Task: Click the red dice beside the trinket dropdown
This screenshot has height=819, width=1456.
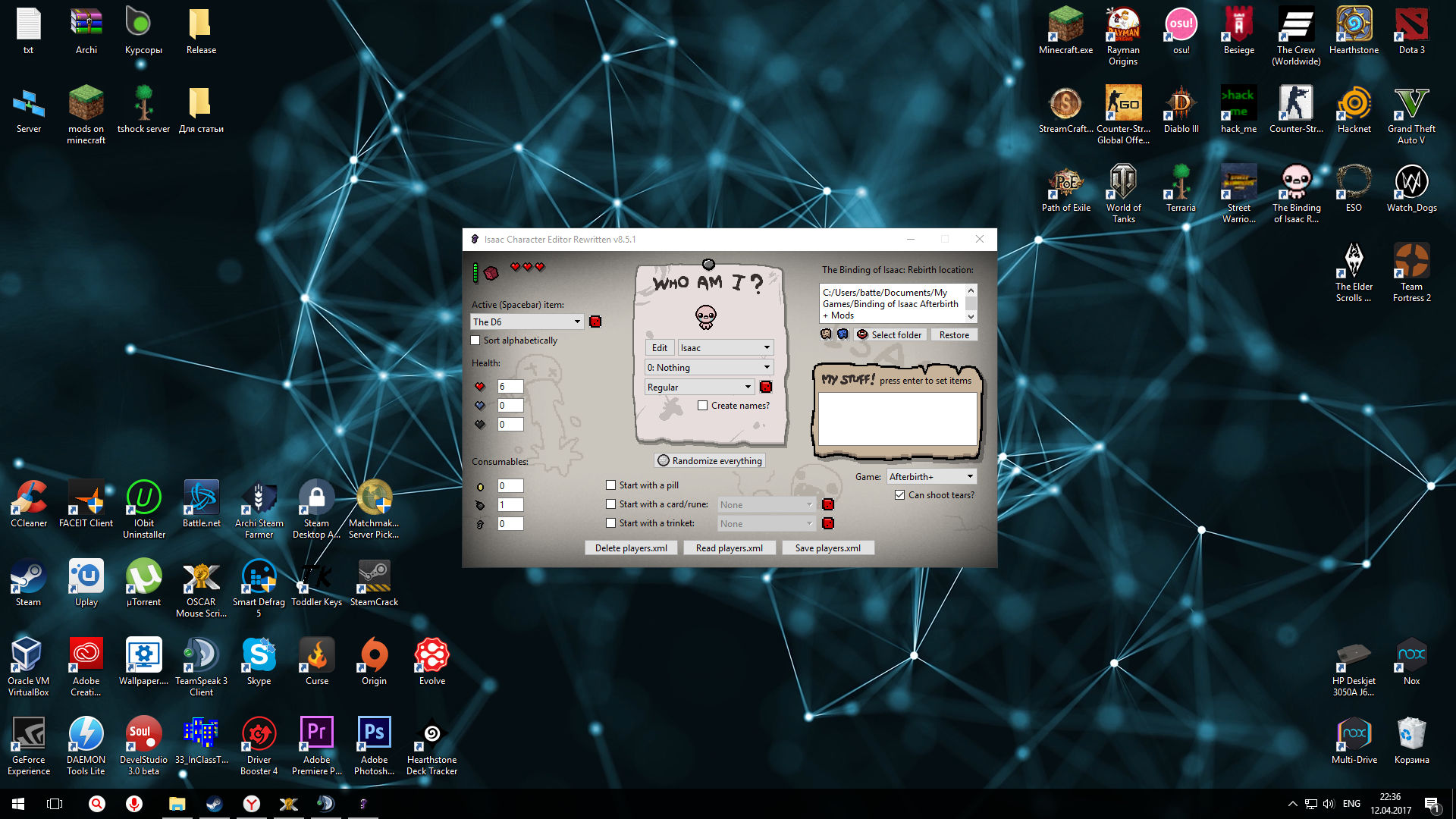Action: [828, 523]
